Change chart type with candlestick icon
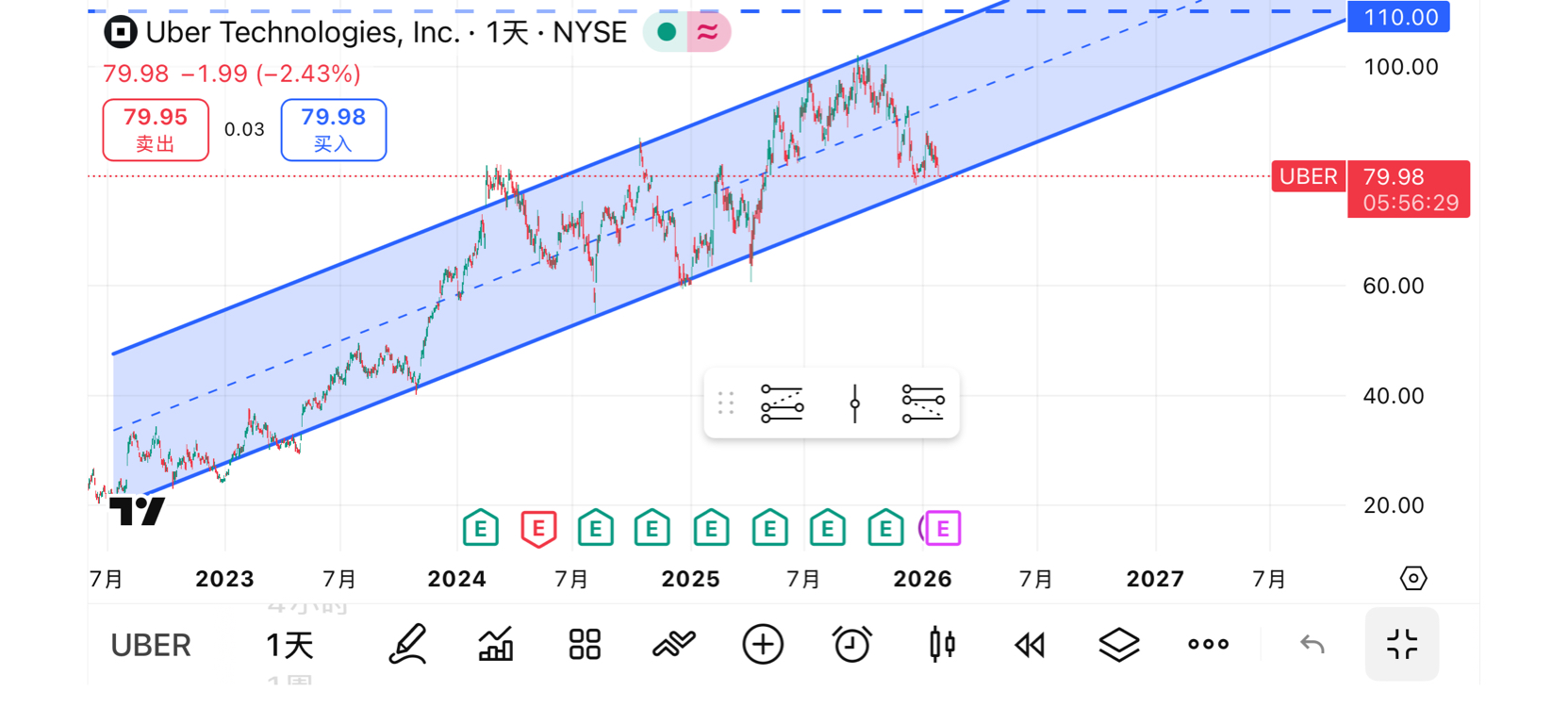 (941, 645)
